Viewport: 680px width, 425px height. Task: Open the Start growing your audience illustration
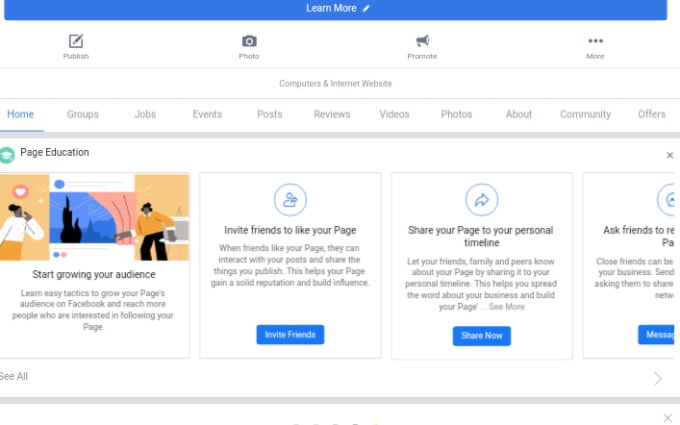pyautogui.click(x=94, y=217)
